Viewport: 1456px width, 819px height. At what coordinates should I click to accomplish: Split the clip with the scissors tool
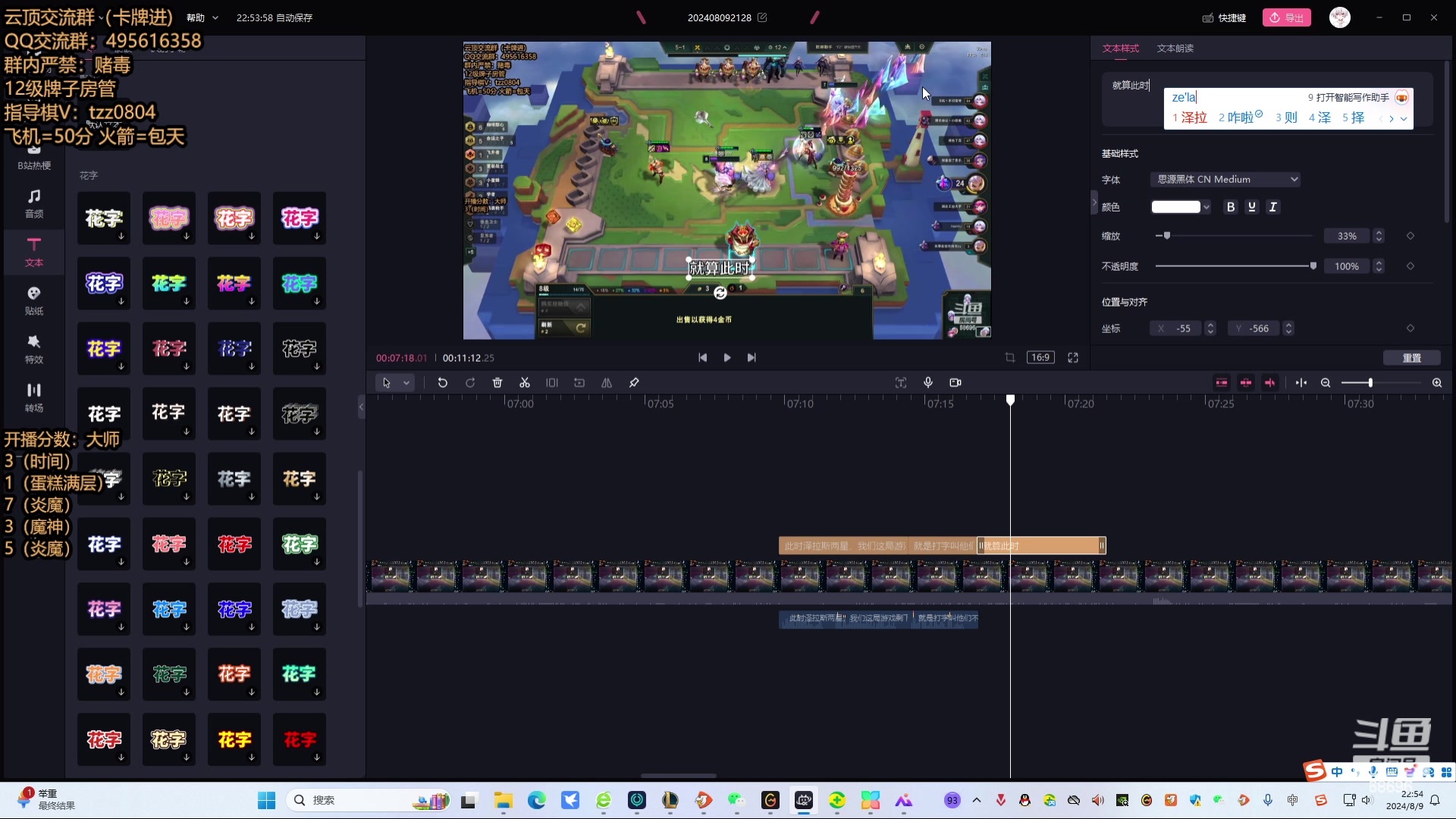[525, 383]
